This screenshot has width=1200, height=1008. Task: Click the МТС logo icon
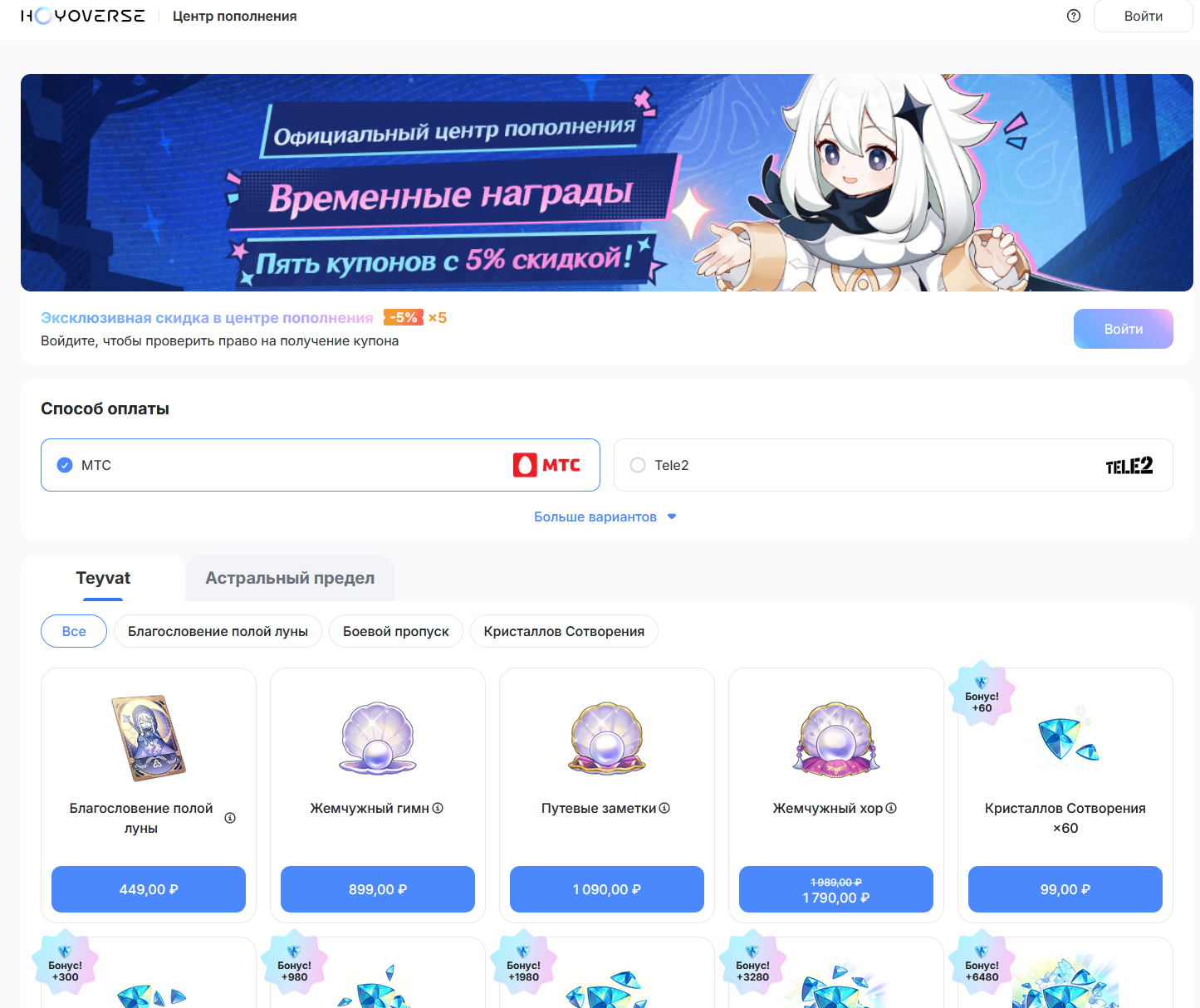546,465
